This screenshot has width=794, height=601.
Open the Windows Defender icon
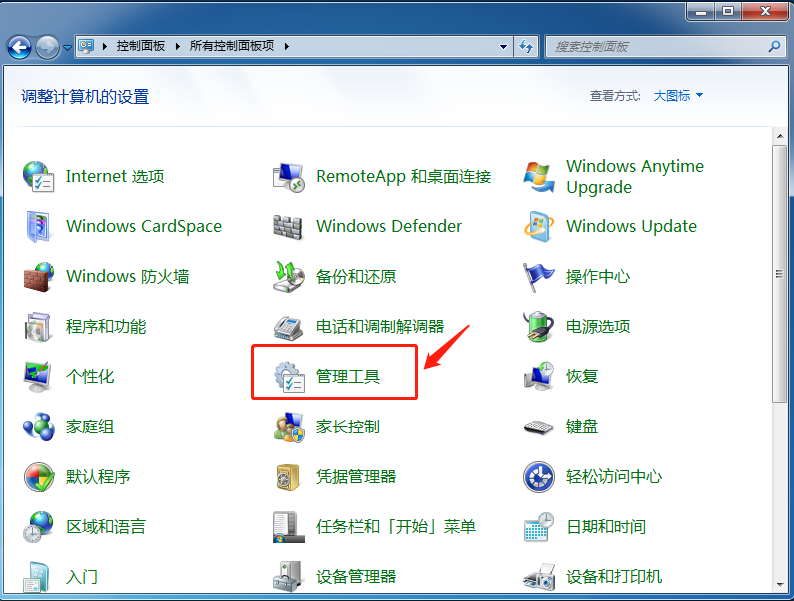click(x=288, y=227)
